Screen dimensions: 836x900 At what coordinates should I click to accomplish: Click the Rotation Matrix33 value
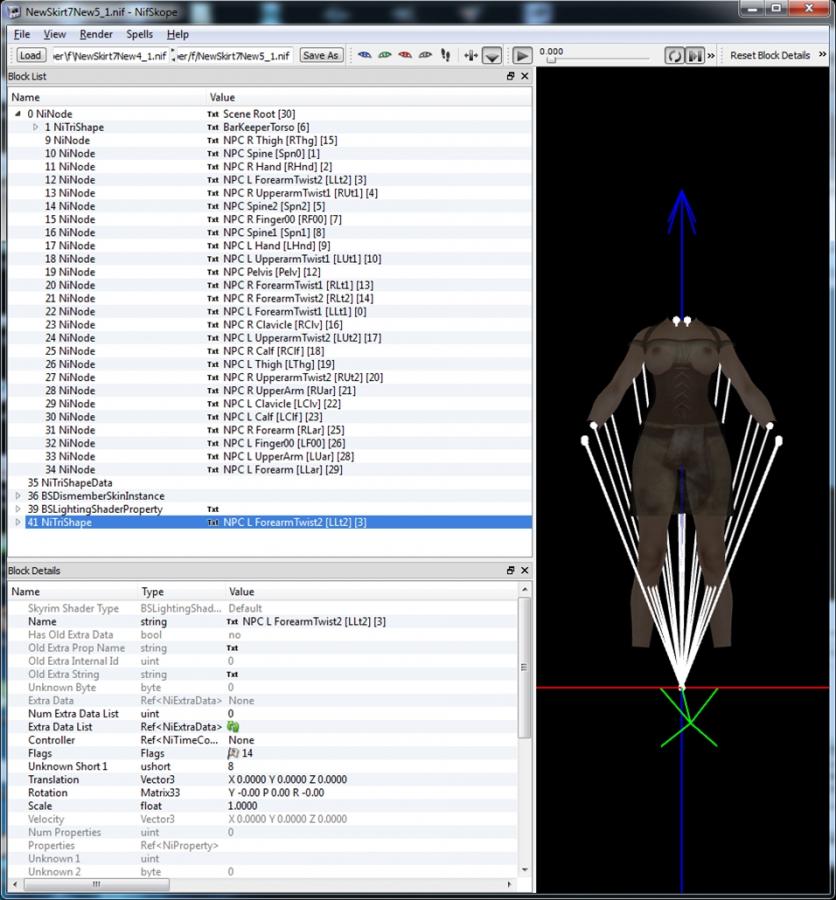point(276,793)
